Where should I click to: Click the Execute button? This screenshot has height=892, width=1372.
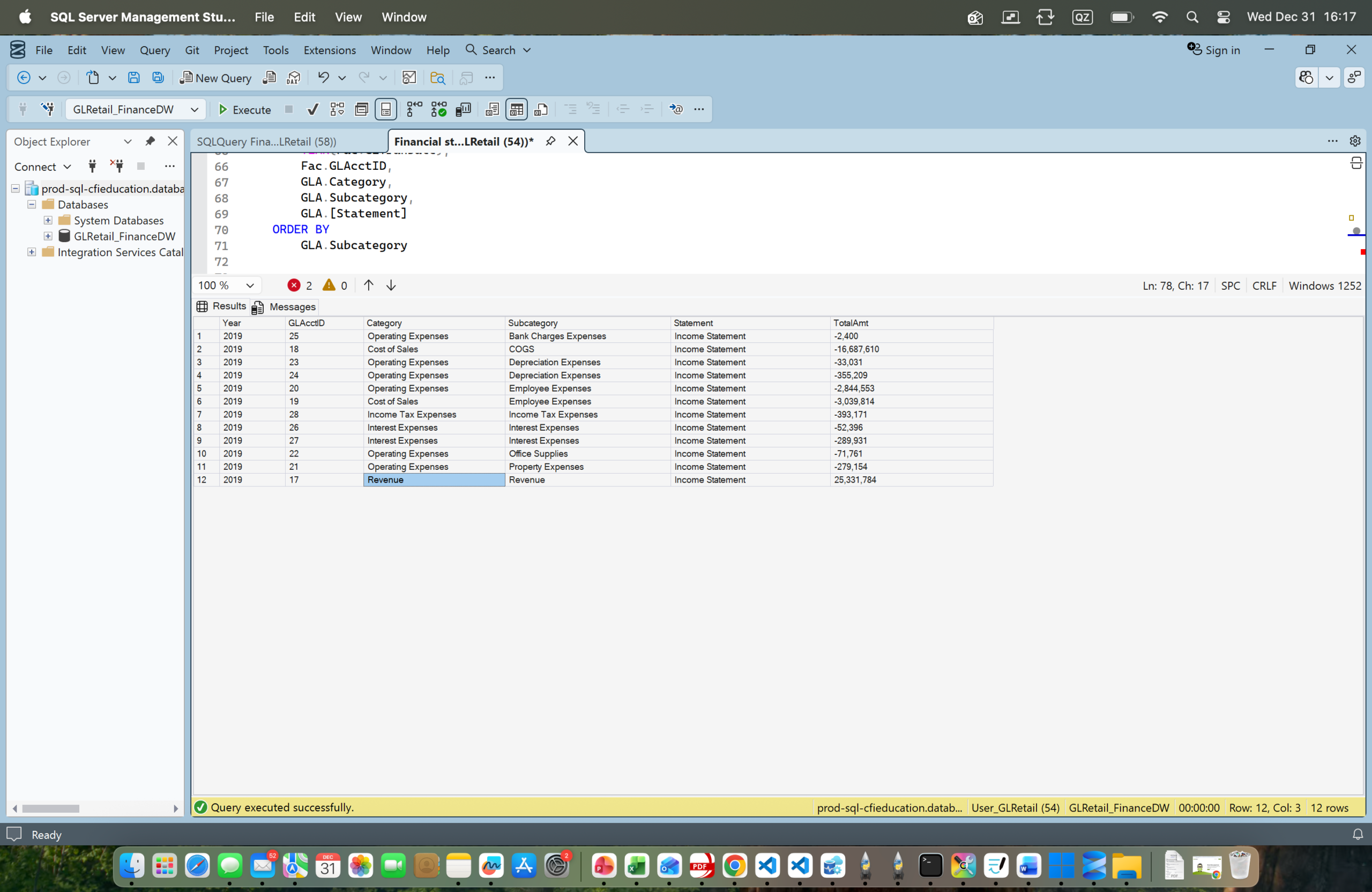click(x=244, y=109)
